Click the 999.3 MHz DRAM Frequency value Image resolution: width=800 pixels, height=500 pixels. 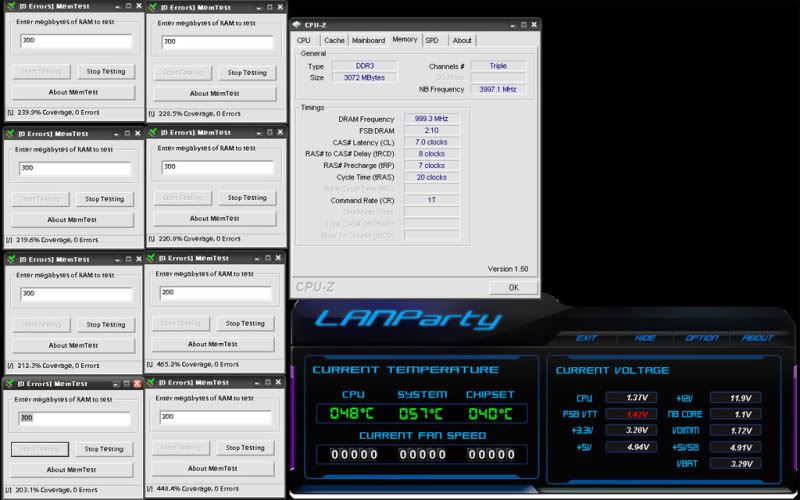point(431,118)
